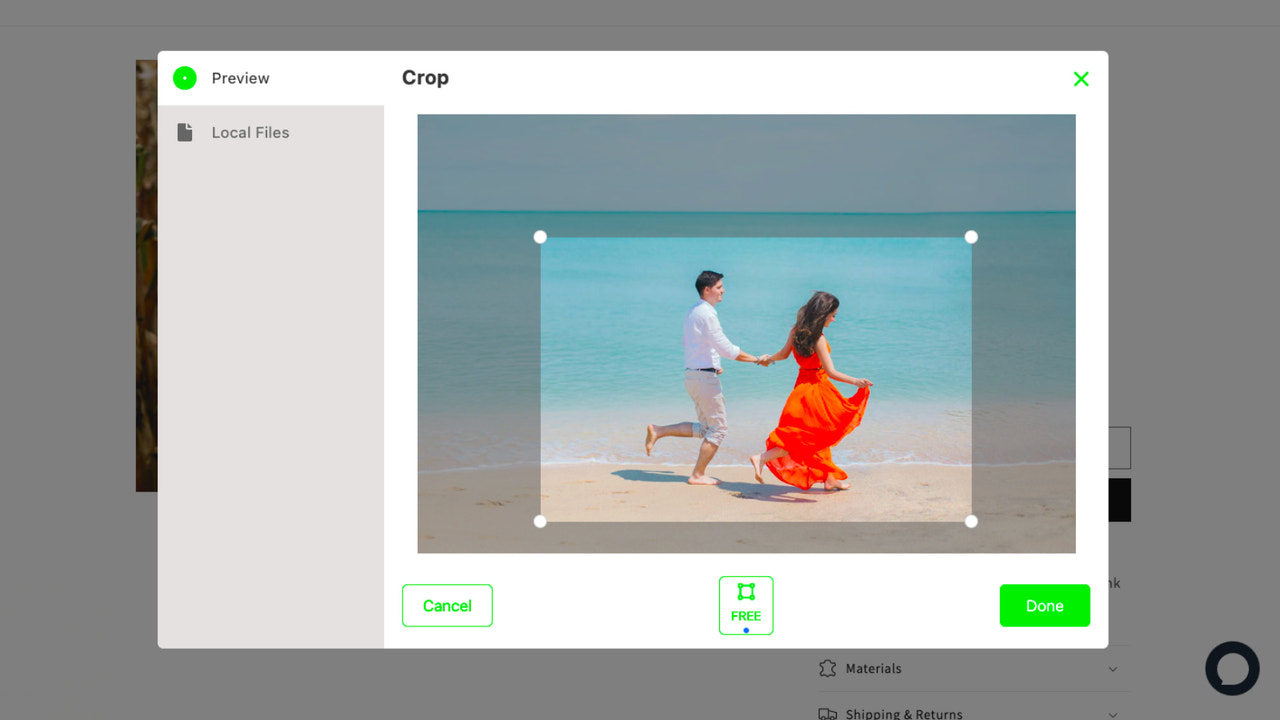This screenshot has width=1280, height=720.
Task: Click the FREE aspect ratio crop icon
Action: click(x=746, y=590)
